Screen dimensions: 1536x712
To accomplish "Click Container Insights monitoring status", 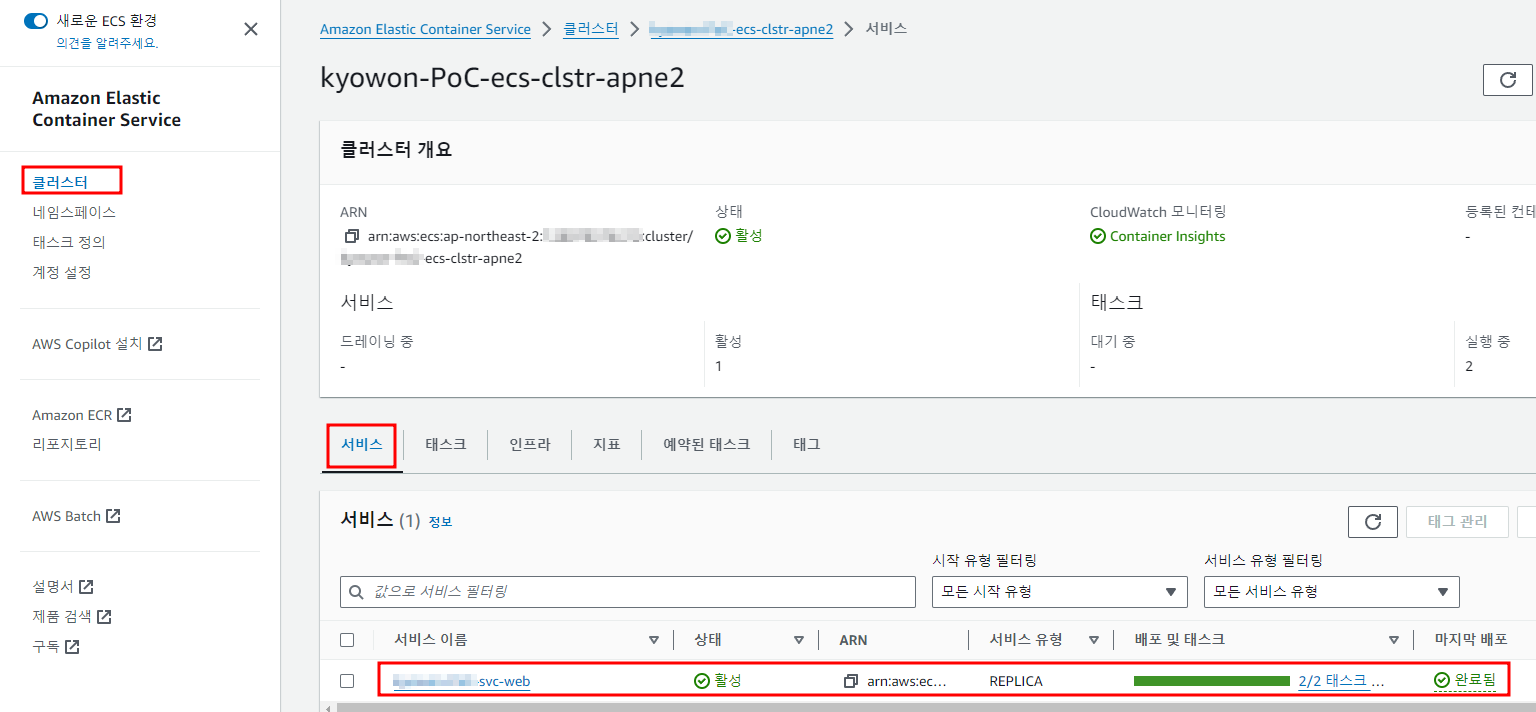I will (x=1158, y=237).
